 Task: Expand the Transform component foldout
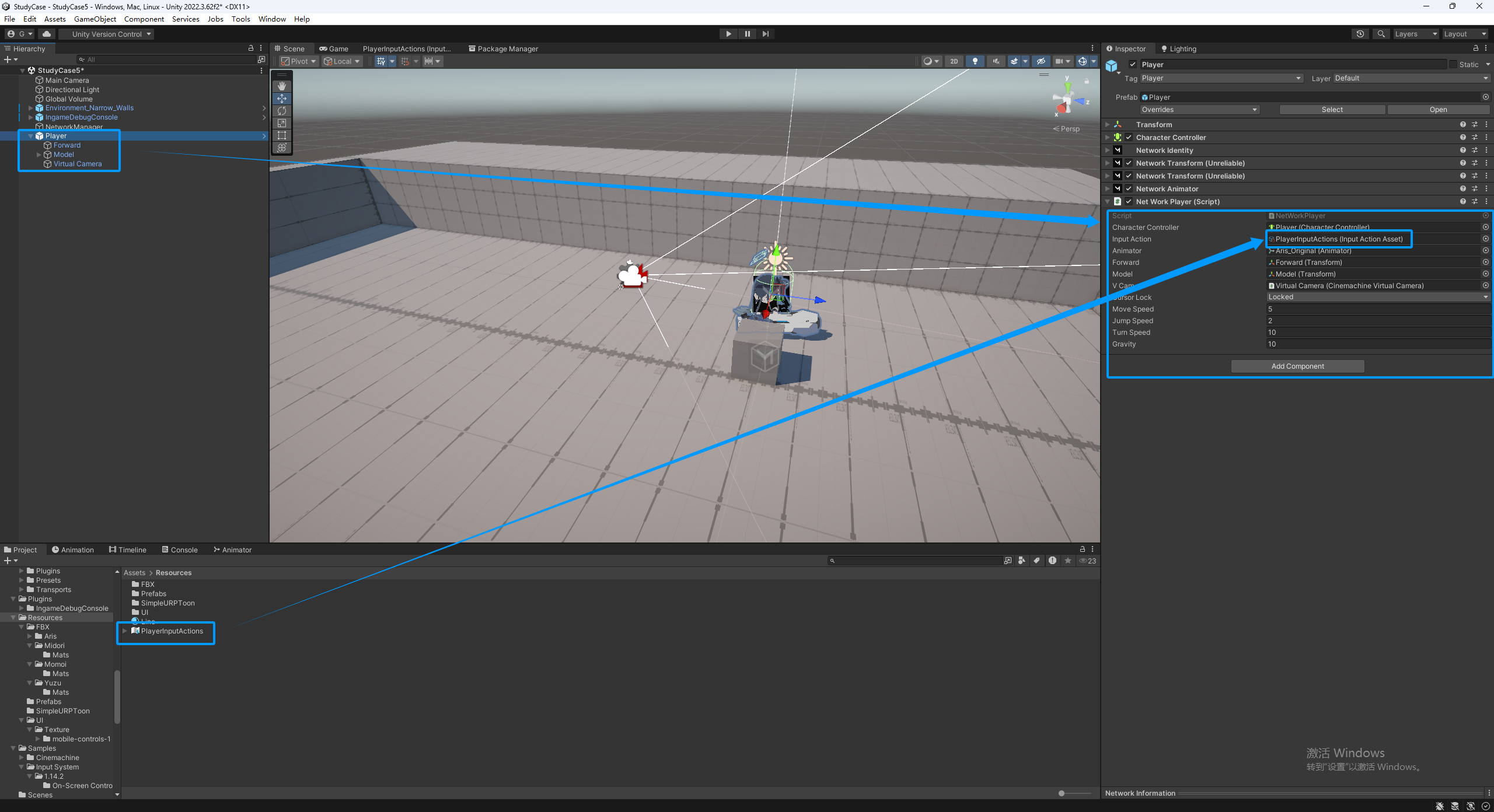point(1107,125)
